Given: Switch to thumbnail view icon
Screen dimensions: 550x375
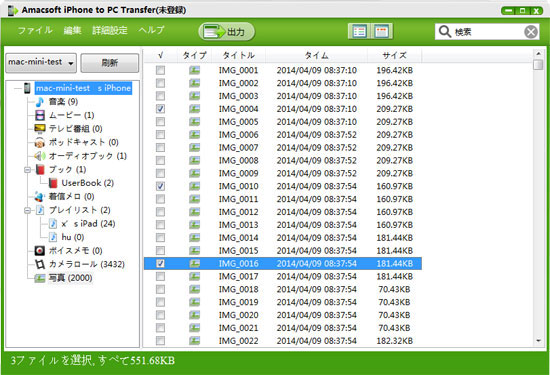Looking at the screenshot, I should pyautogui.click(x=381, y=32).
